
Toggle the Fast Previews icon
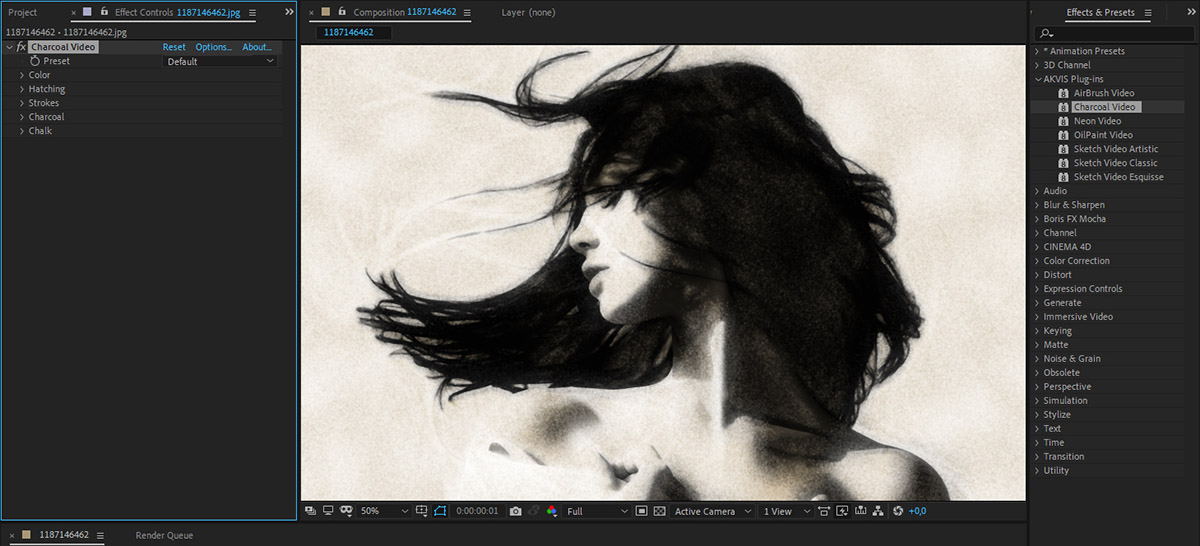(841, 511)
